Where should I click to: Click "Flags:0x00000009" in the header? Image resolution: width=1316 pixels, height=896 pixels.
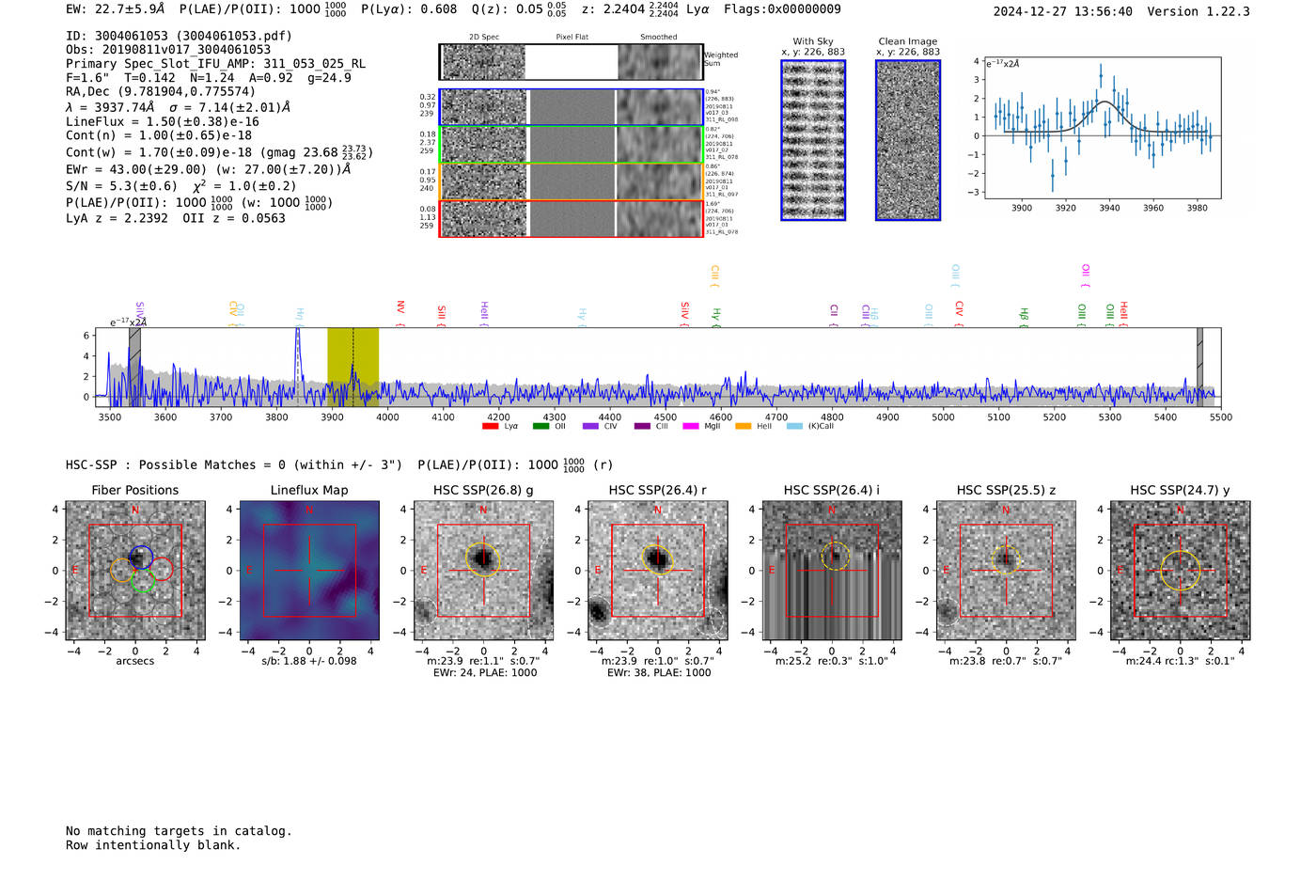click(782, 9)
